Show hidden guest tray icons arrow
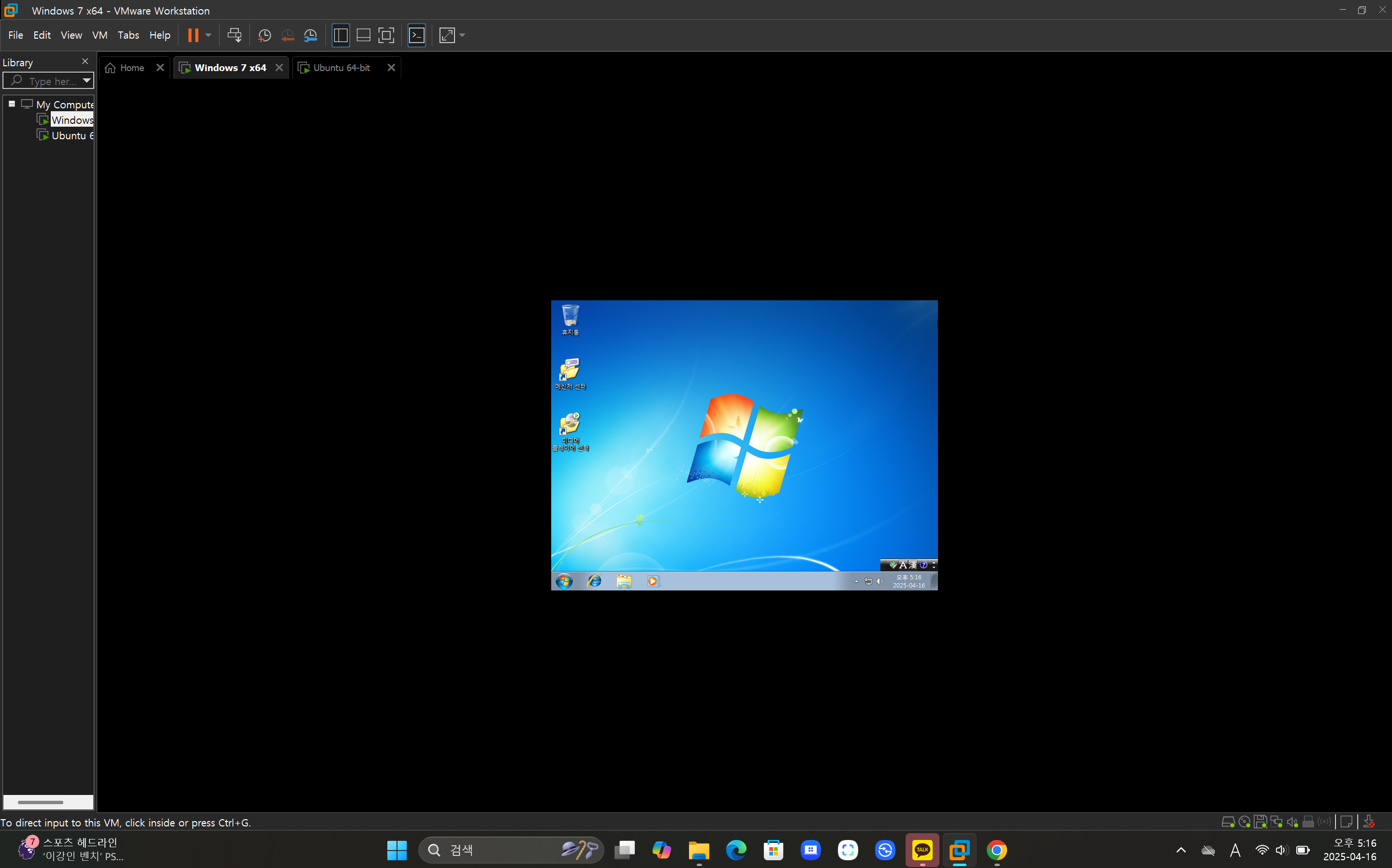 856,582
